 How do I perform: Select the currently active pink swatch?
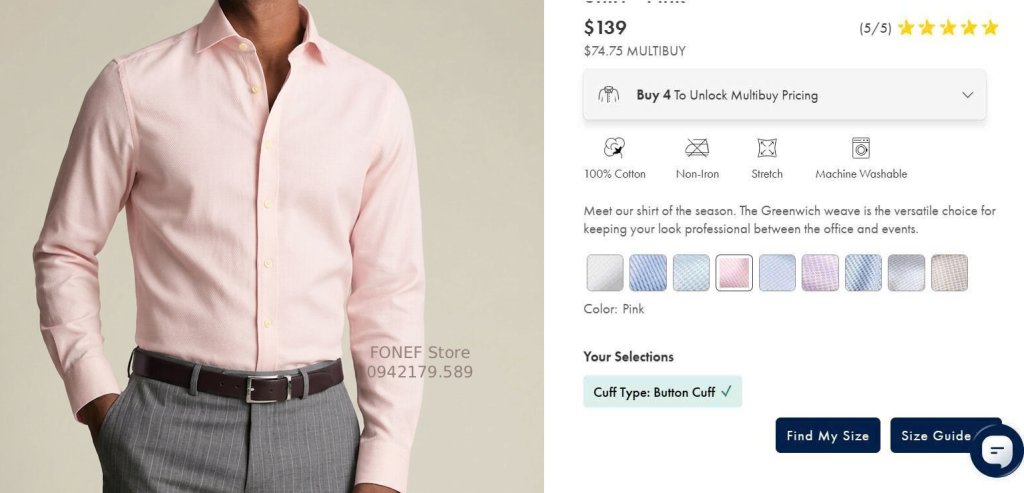coord(734,272)
